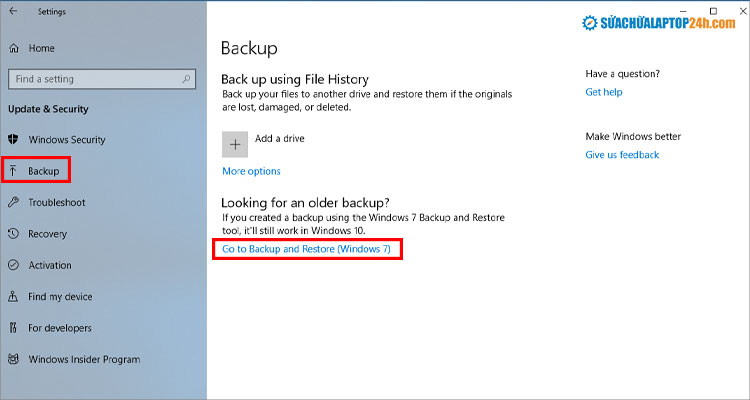Select the Windows Security shield icon
This screenshot has width=750, height=400.
13,139
